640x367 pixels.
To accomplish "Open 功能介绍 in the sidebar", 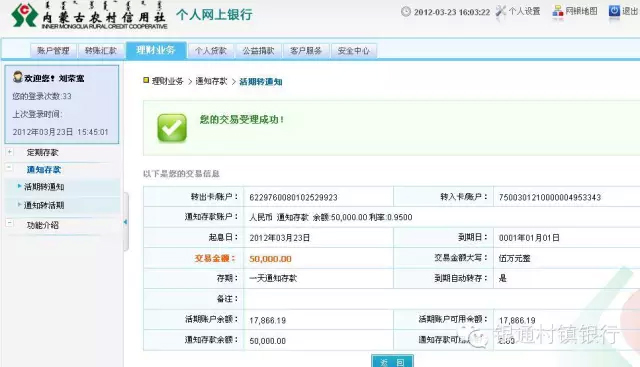I will click(42, 225).
